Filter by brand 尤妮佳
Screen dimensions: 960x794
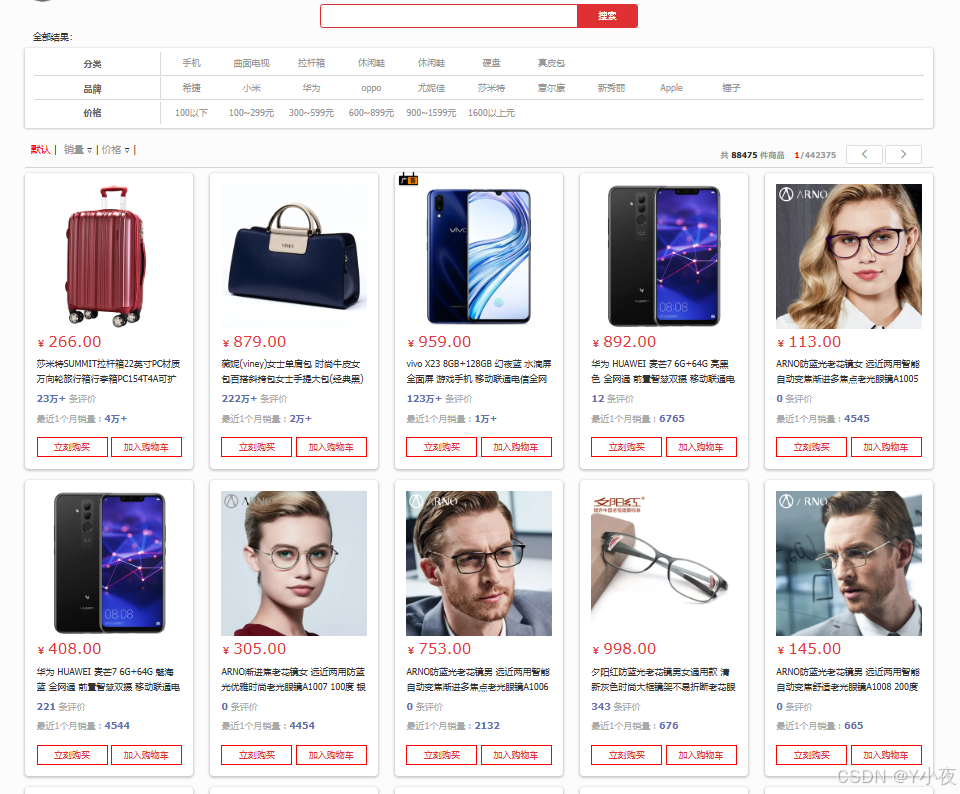(x=431, y=88)
